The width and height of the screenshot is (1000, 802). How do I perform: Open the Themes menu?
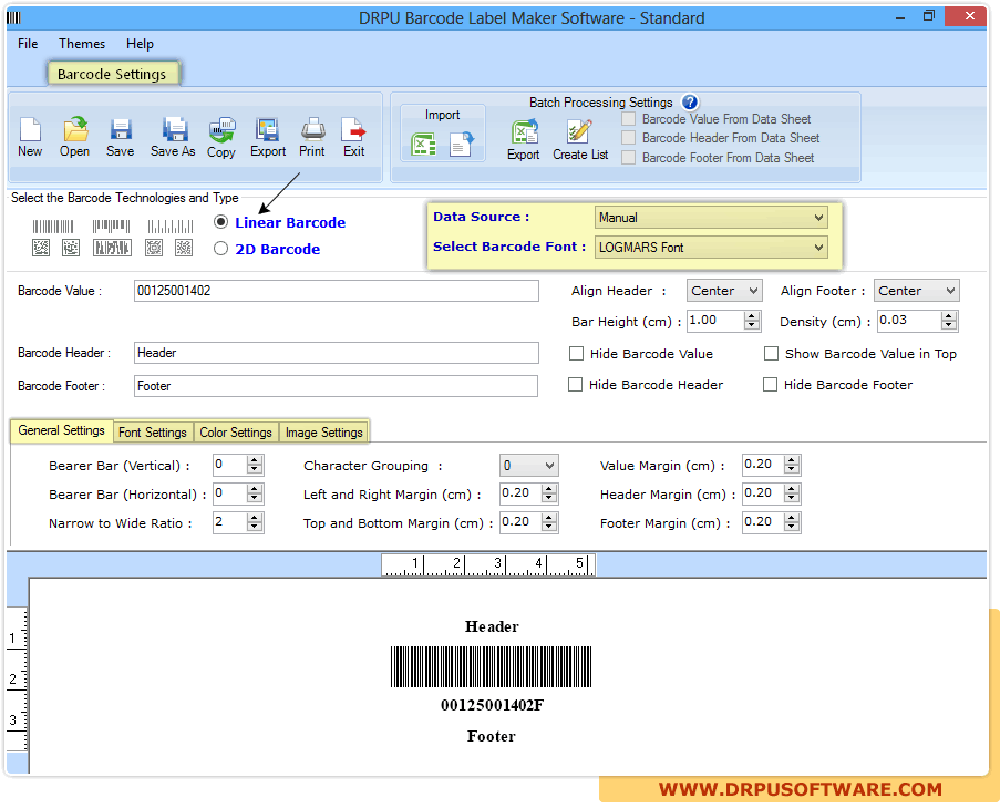(82, 43)
